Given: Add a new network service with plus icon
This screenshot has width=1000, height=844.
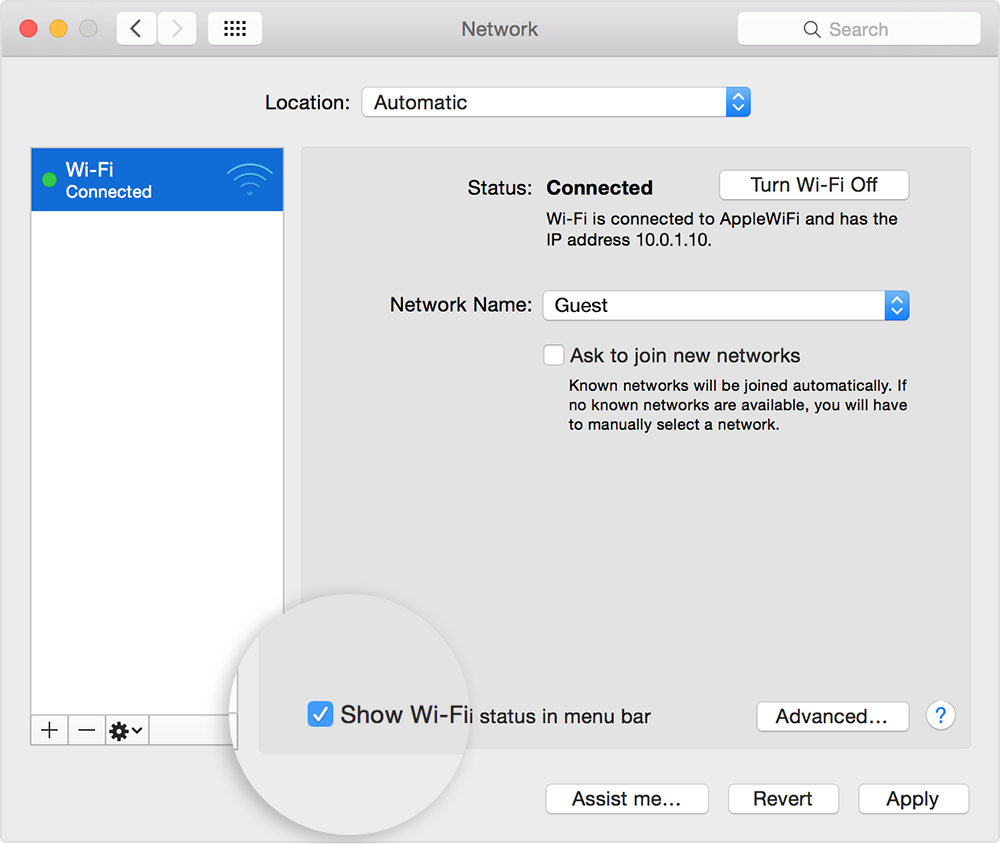Looking at the screenshot, I should point(48,730).
